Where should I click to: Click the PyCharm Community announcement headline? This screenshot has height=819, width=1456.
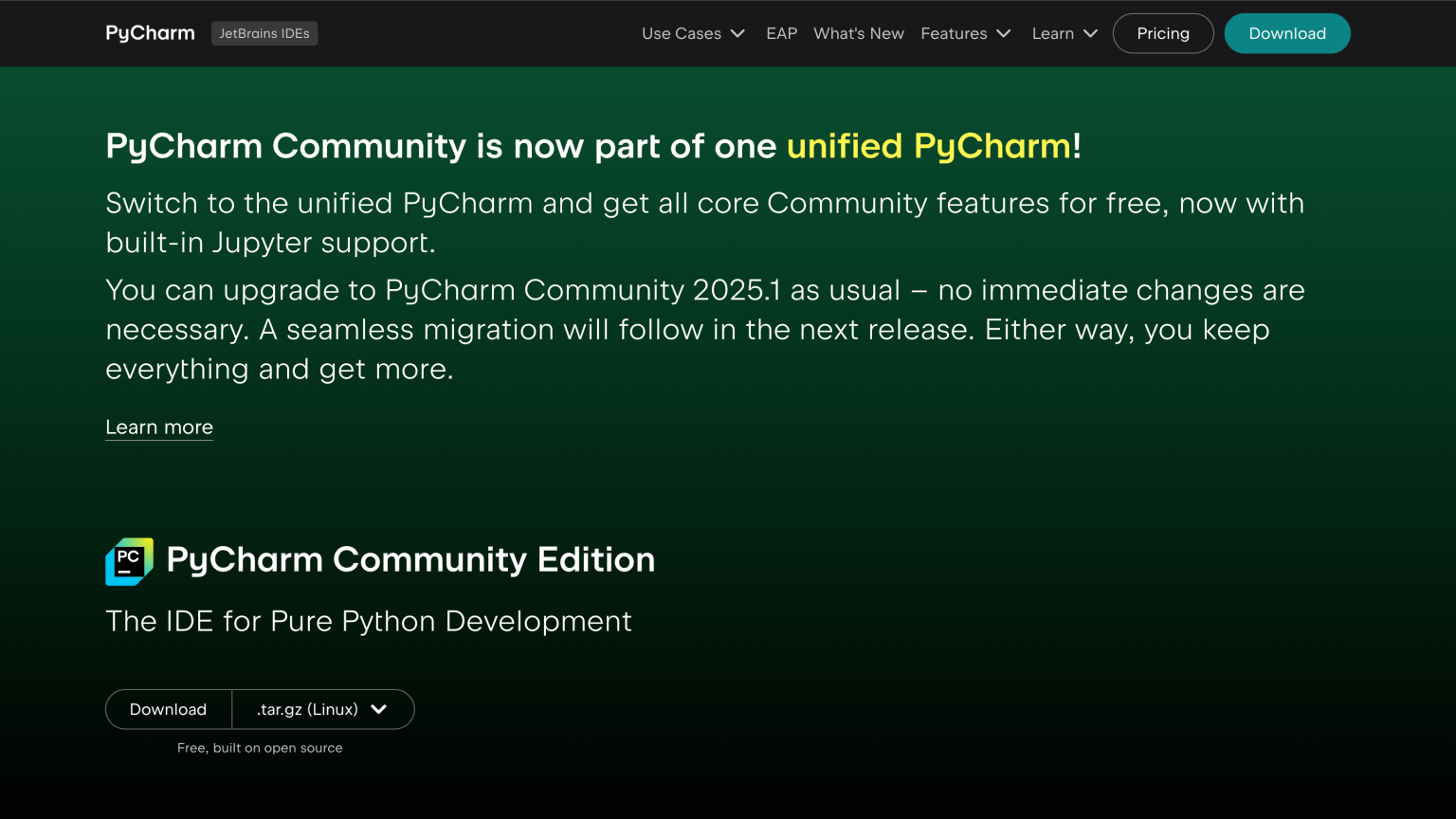(x=592, y=146)
